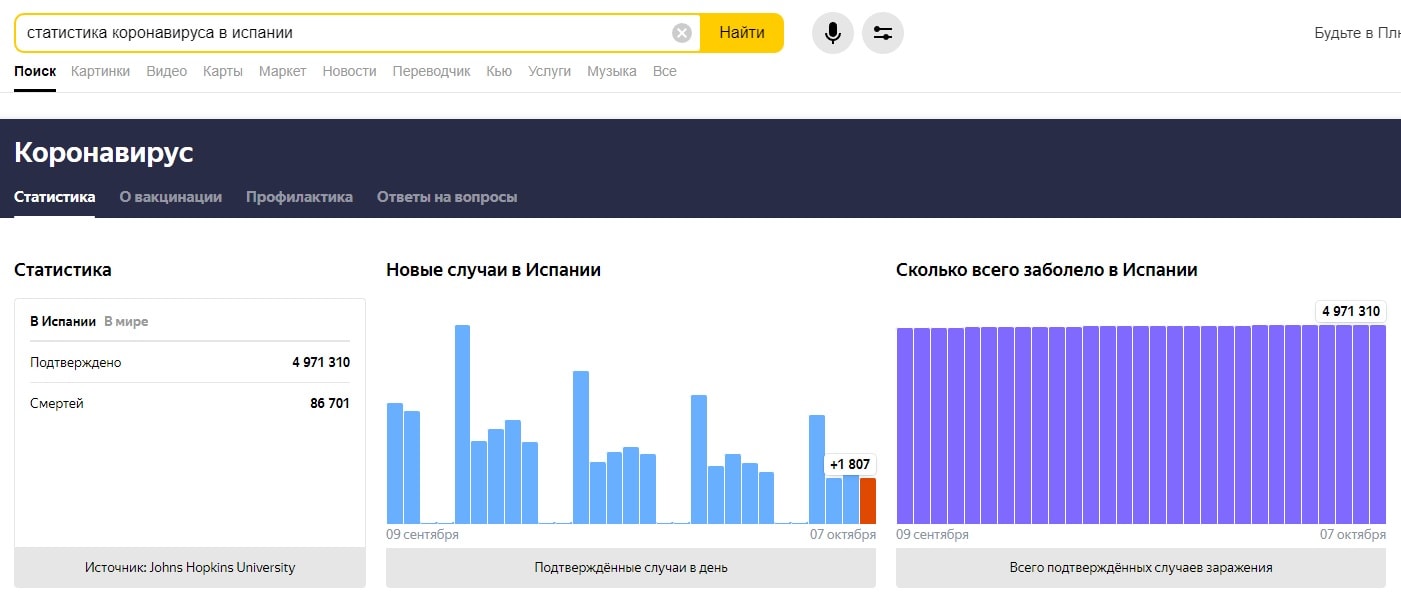
Task: Open the Новости tab
Action: [349, 71]
